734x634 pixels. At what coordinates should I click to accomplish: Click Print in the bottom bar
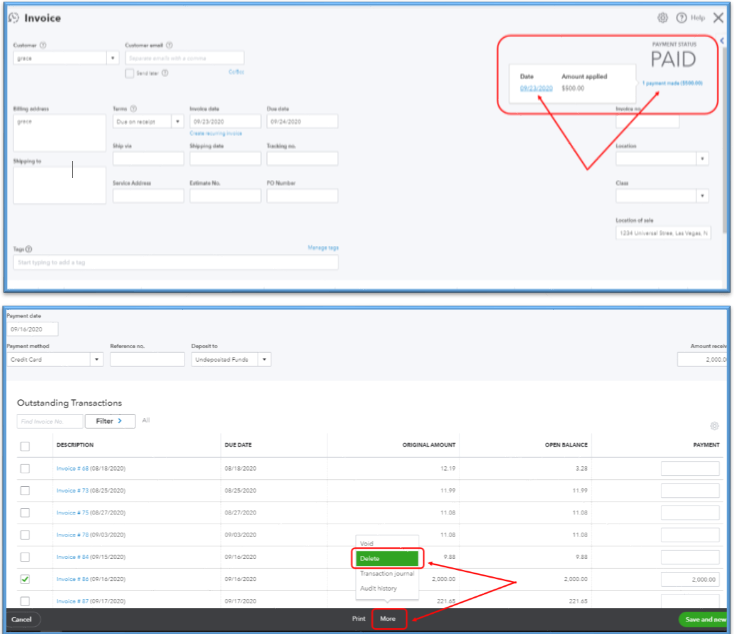[359, 619]
